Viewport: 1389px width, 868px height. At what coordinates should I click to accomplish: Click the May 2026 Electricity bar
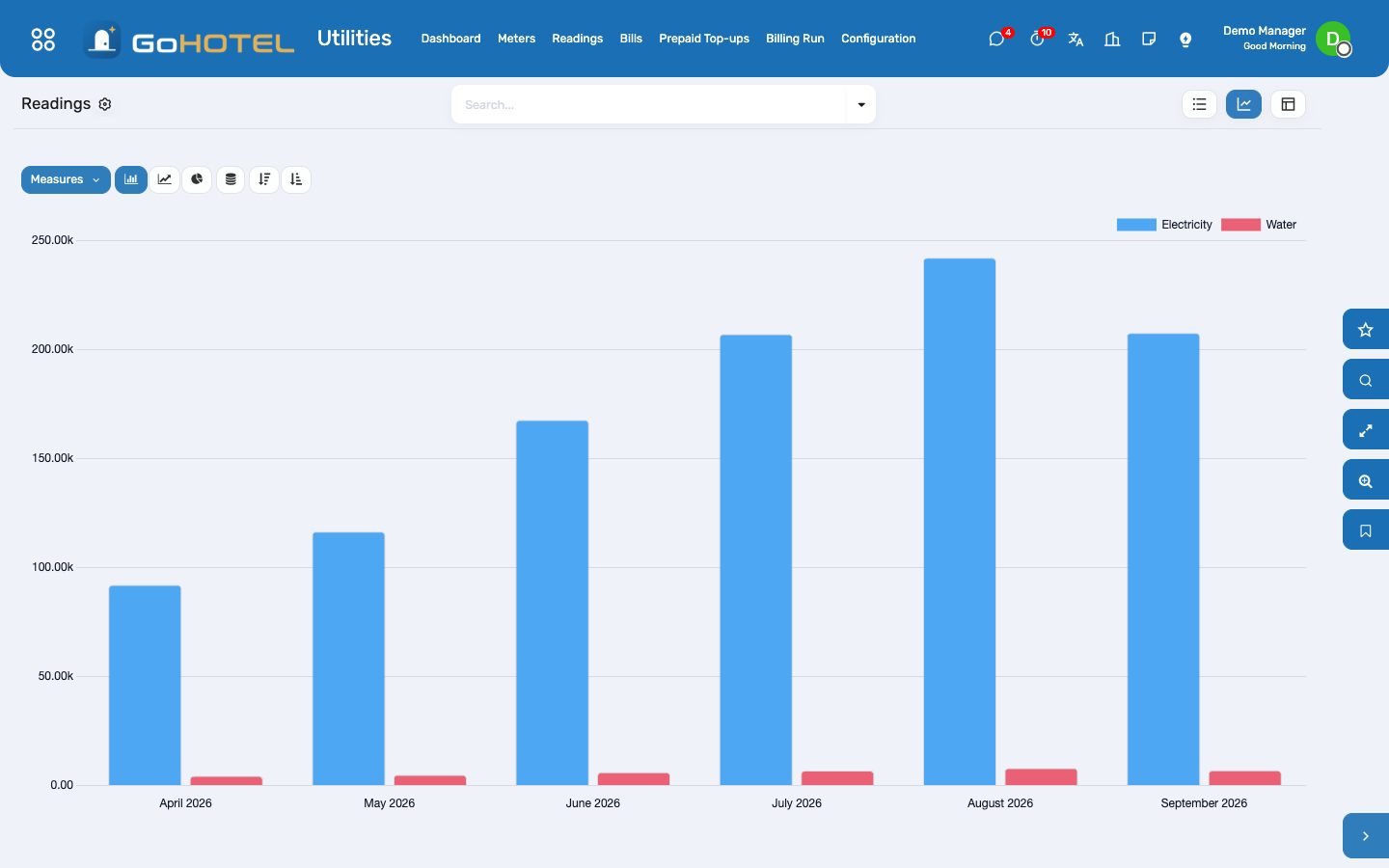(x=348, y=659)
